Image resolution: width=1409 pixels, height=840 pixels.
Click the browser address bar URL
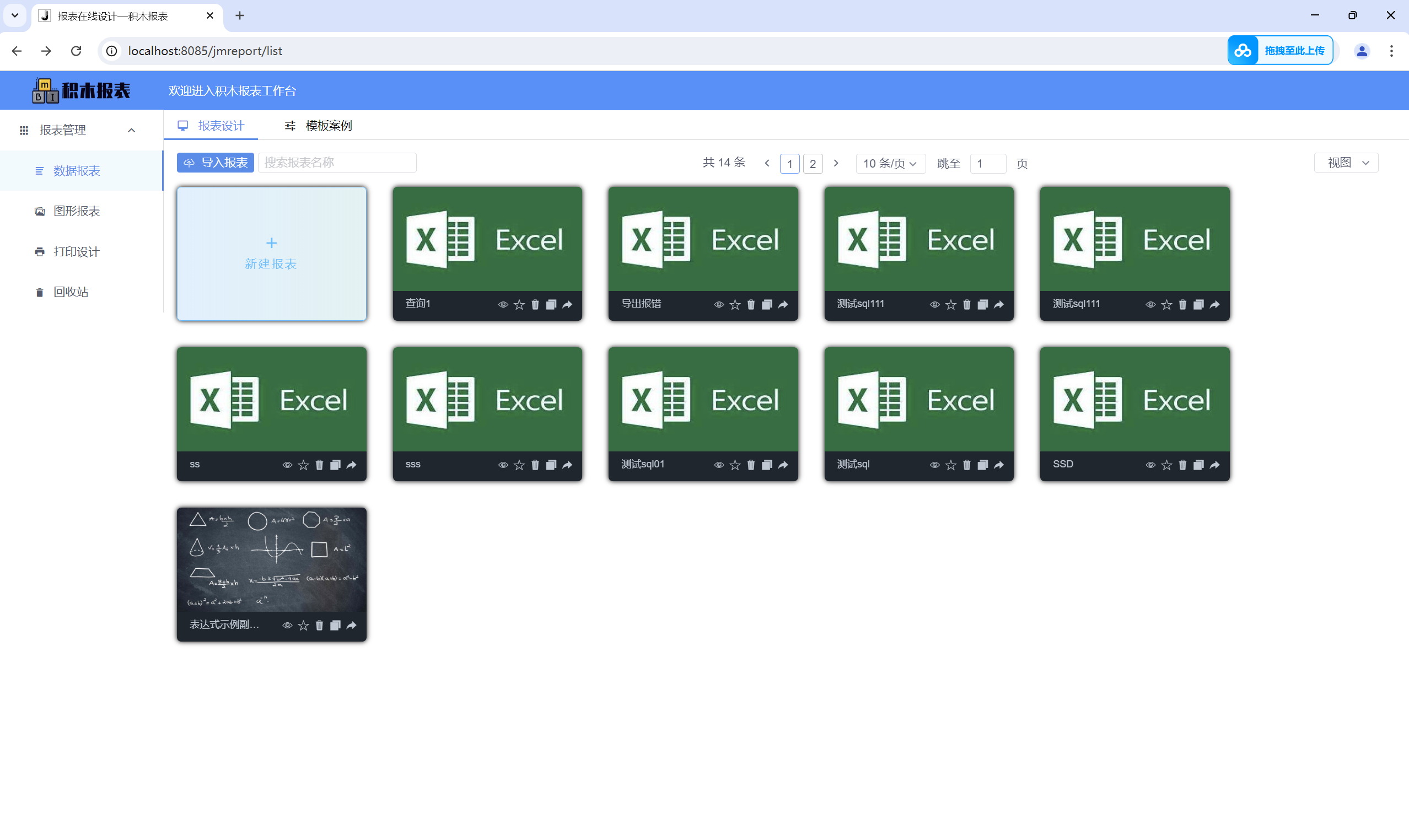(x=205, y=51)
